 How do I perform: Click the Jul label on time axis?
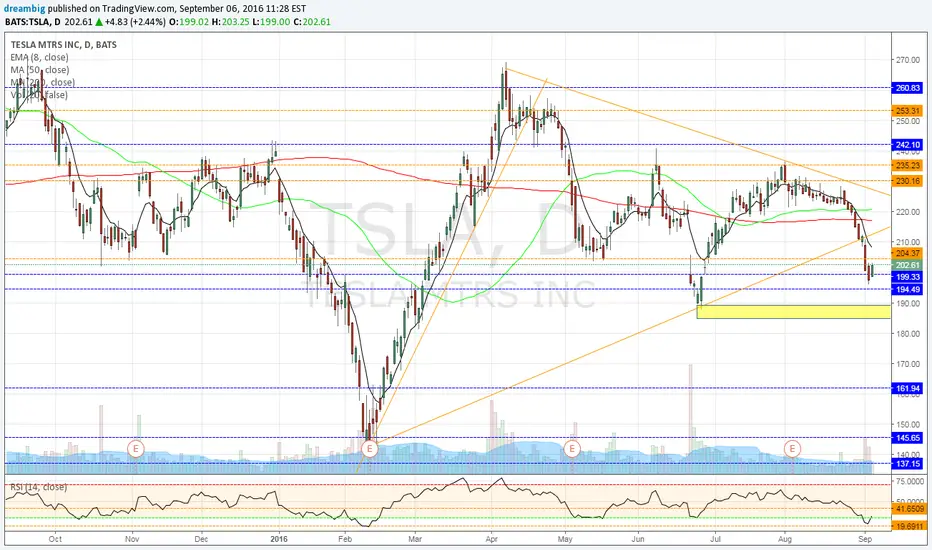pyautogui.click(x=715, y=539)
